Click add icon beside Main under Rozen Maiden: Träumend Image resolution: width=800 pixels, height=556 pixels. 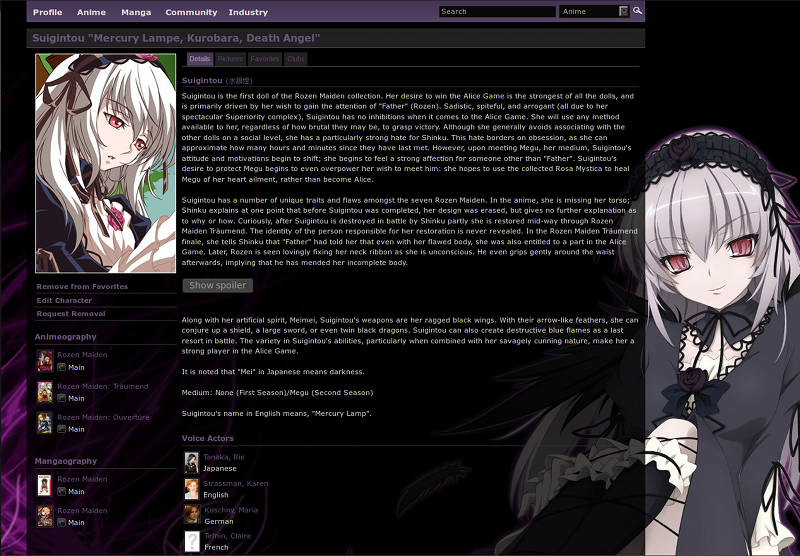click(62, 398)
